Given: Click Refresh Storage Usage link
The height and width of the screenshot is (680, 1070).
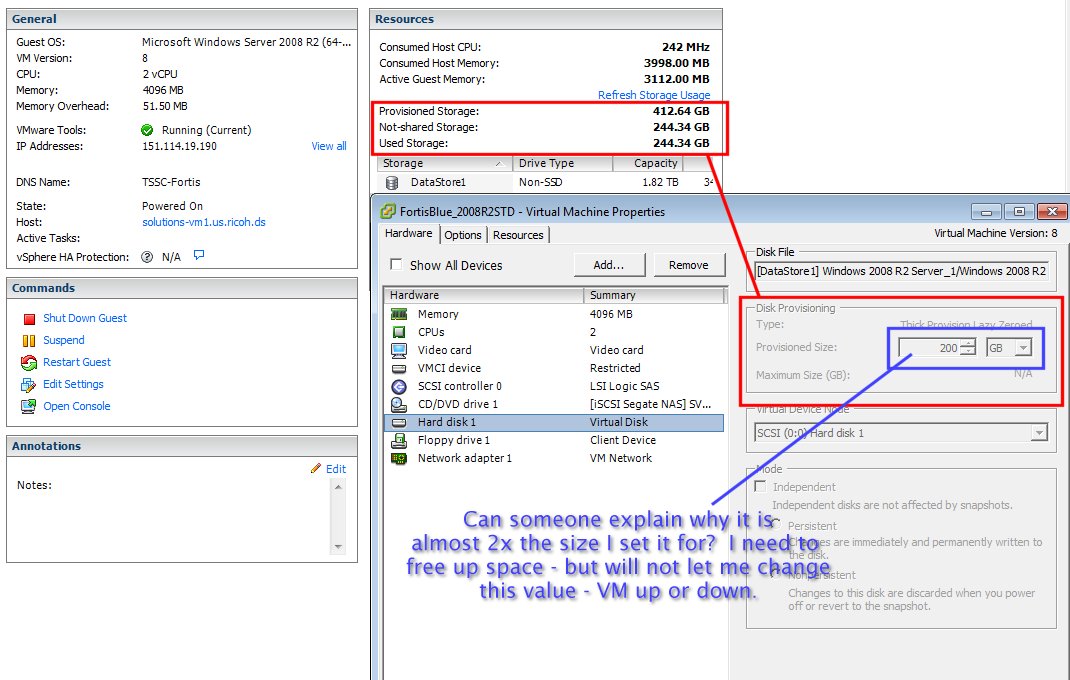Looking at the screenshot, I should pos(654,95).
